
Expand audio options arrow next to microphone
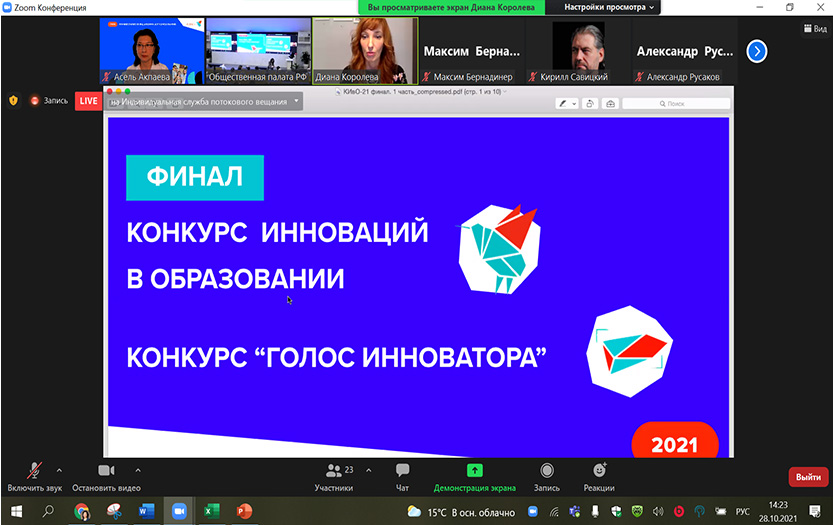59,470
